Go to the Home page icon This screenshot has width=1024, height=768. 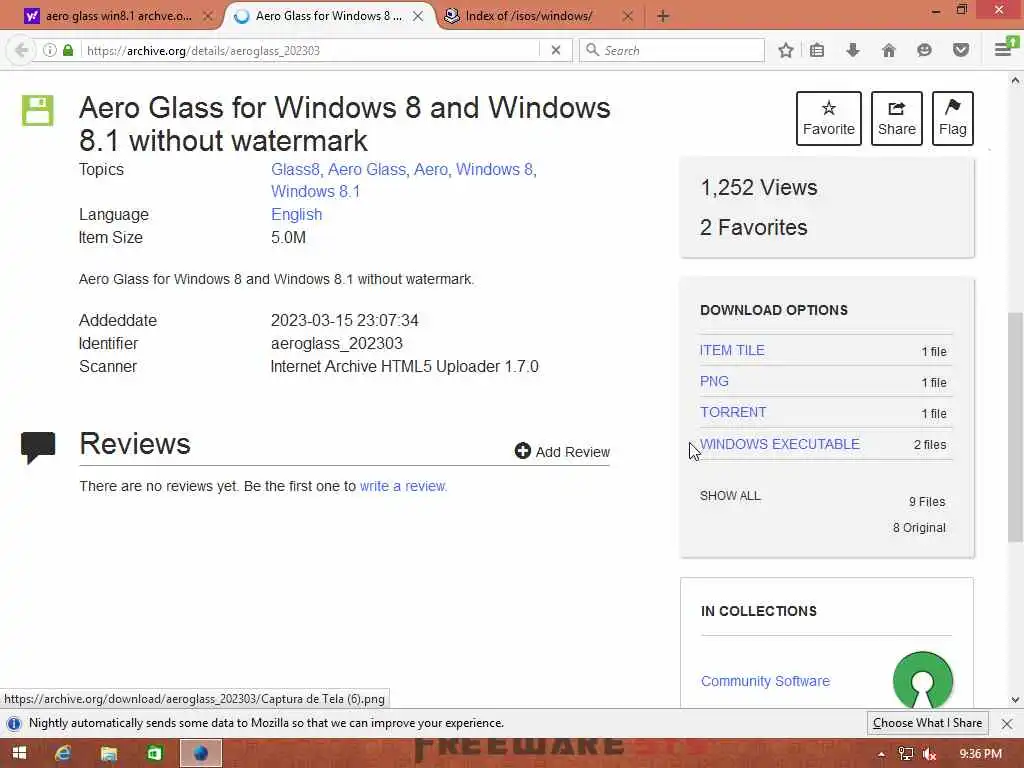coord(889,50)
